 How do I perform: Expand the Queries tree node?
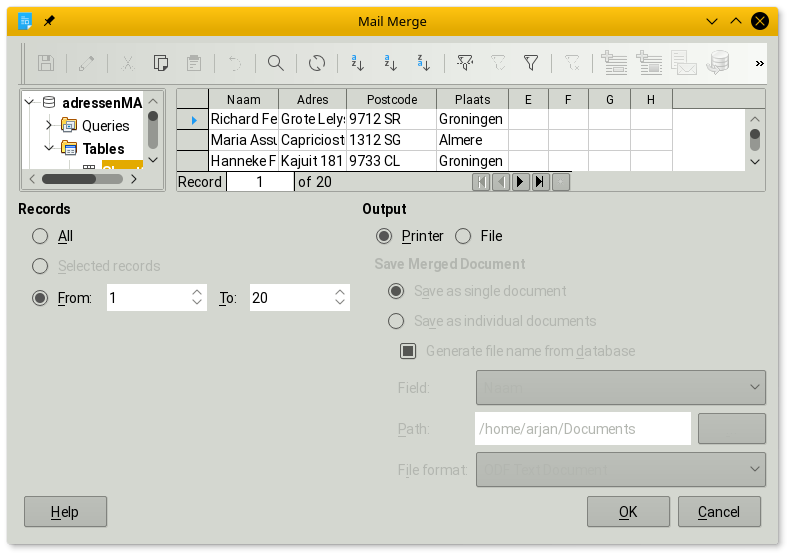click(48, 126)
